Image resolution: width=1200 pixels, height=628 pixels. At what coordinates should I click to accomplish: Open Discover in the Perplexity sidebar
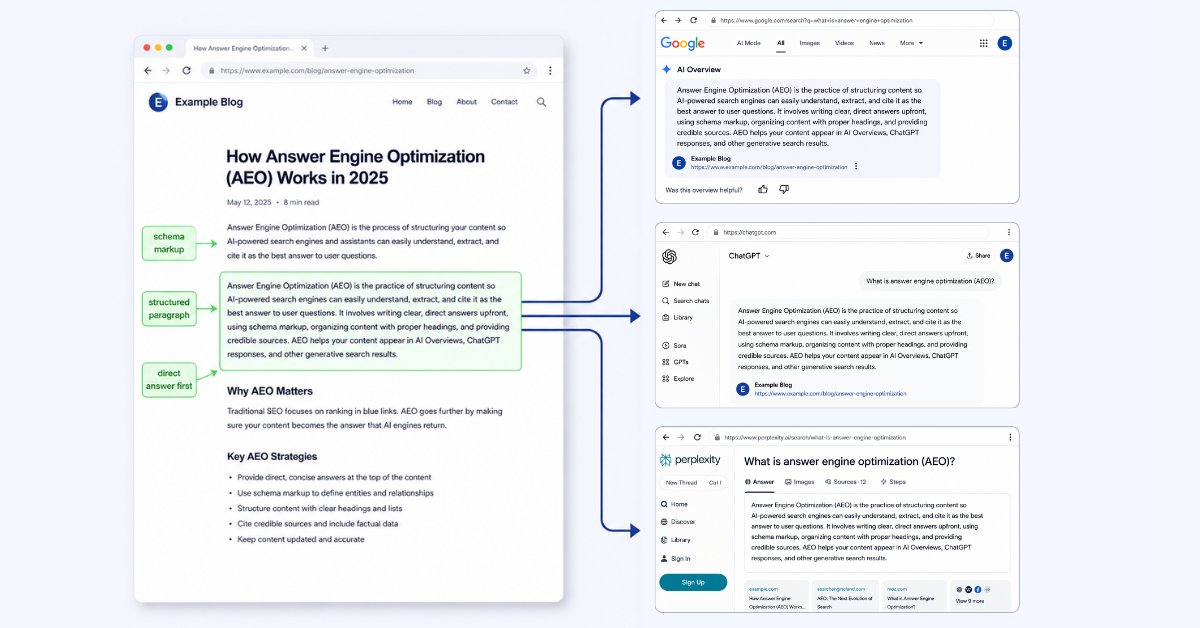coord(678,522)
